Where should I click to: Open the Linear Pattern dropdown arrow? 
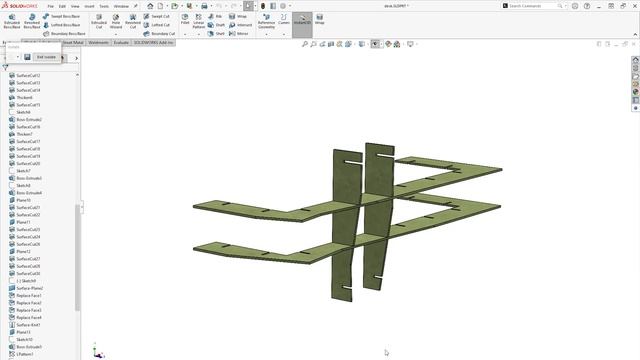[x=198, y=34]
